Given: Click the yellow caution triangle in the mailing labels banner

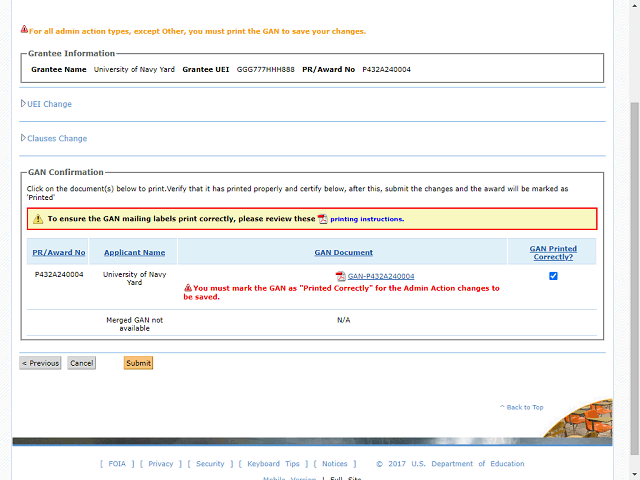Looking at the screenshot, I should [38, 219].
